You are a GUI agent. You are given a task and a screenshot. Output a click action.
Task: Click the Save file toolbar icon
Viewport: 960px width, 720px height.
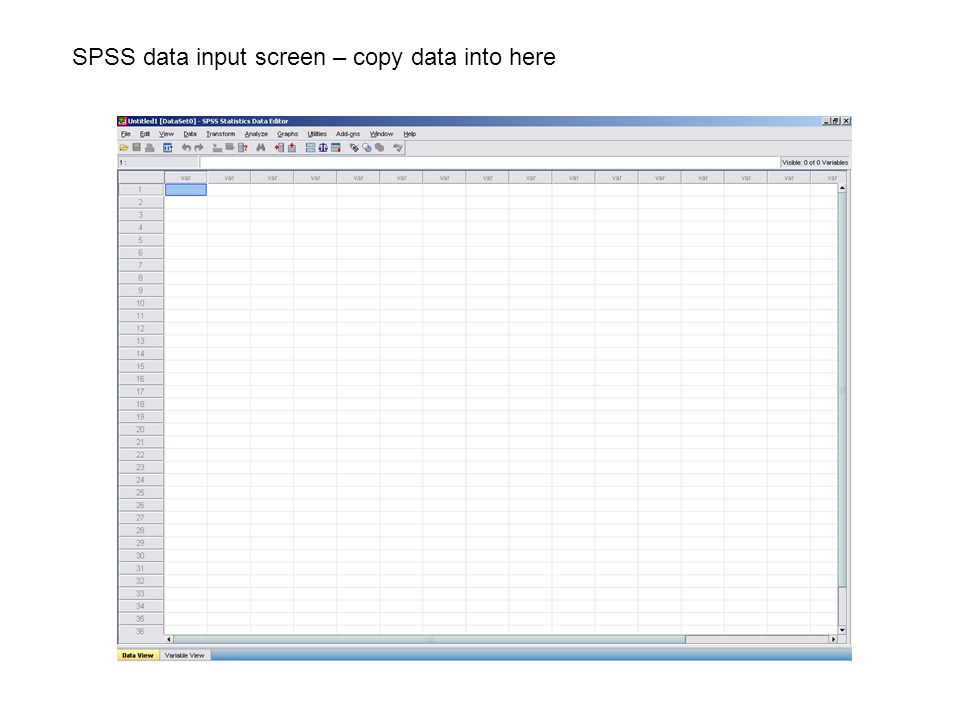point(137,148)
